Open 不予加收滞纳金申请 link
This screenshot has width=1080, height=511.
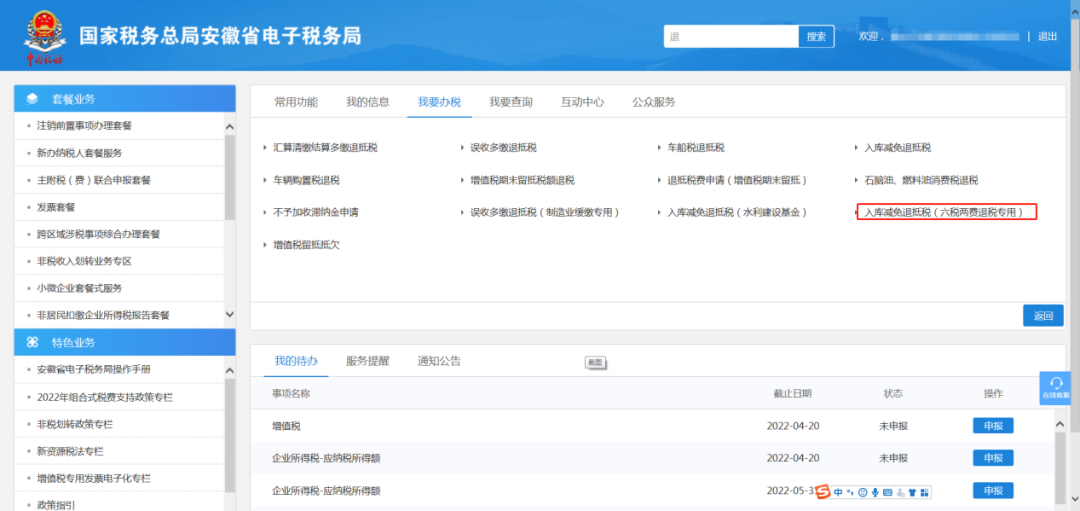[x=315, y=212]
